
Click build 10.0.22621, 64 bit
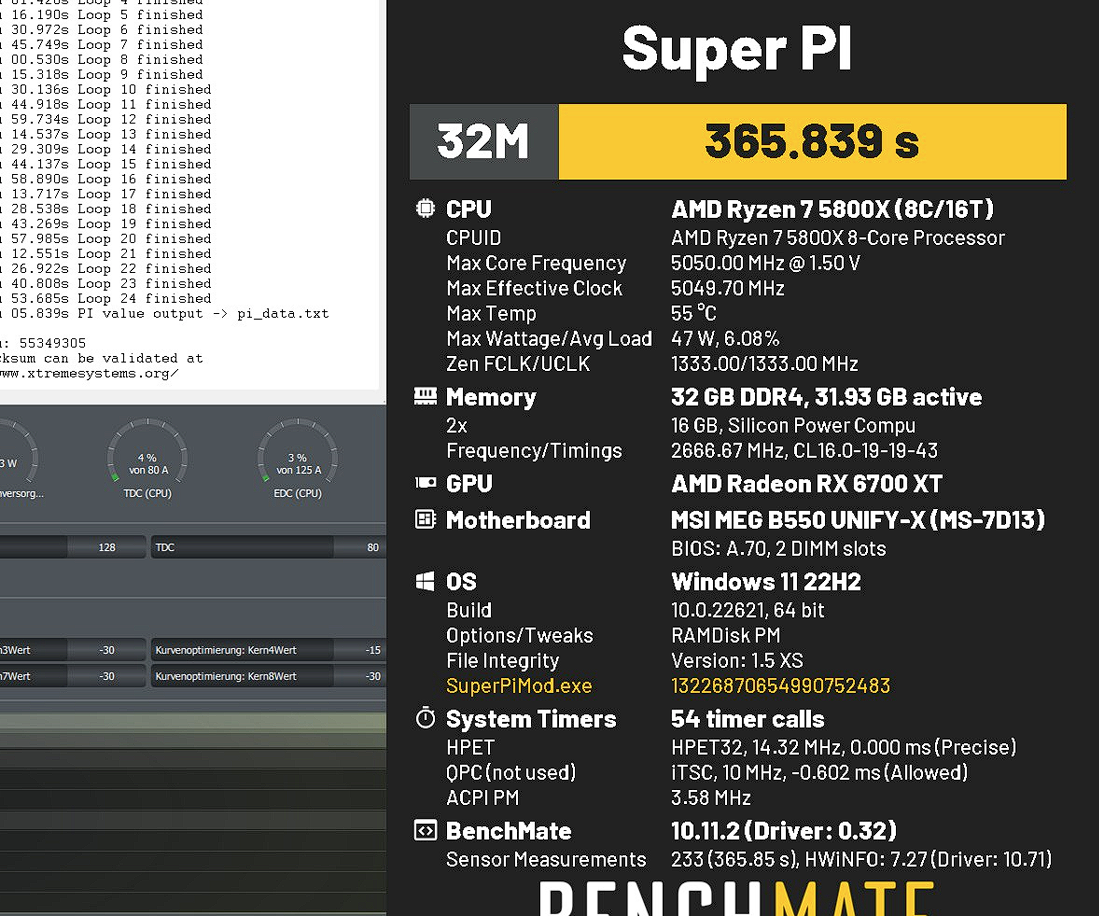pyautogui.click(x=748, y=610)
